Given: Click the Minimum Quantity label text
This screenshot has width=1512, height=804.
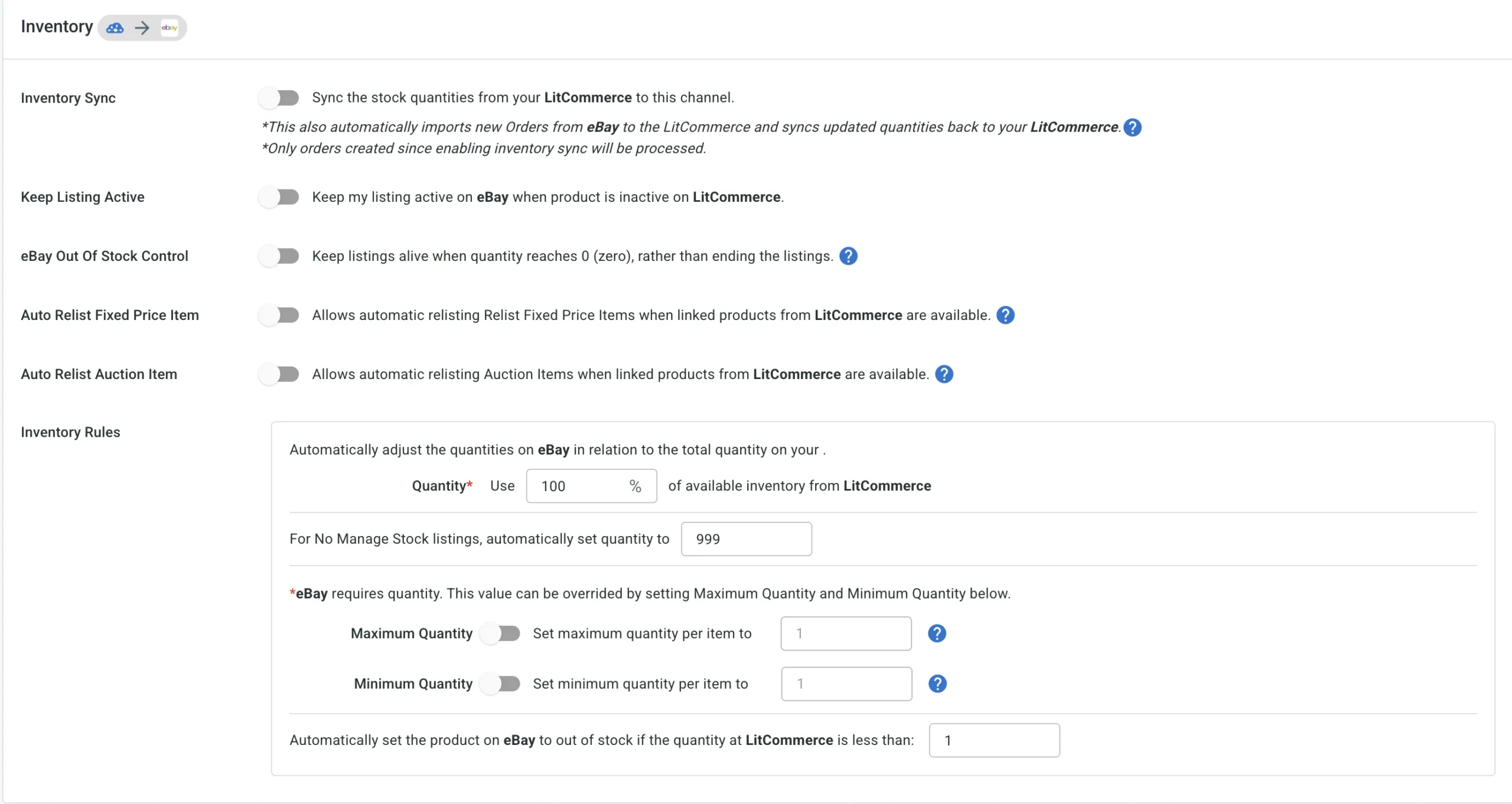Looking at the screenshot, I should 413,684.
